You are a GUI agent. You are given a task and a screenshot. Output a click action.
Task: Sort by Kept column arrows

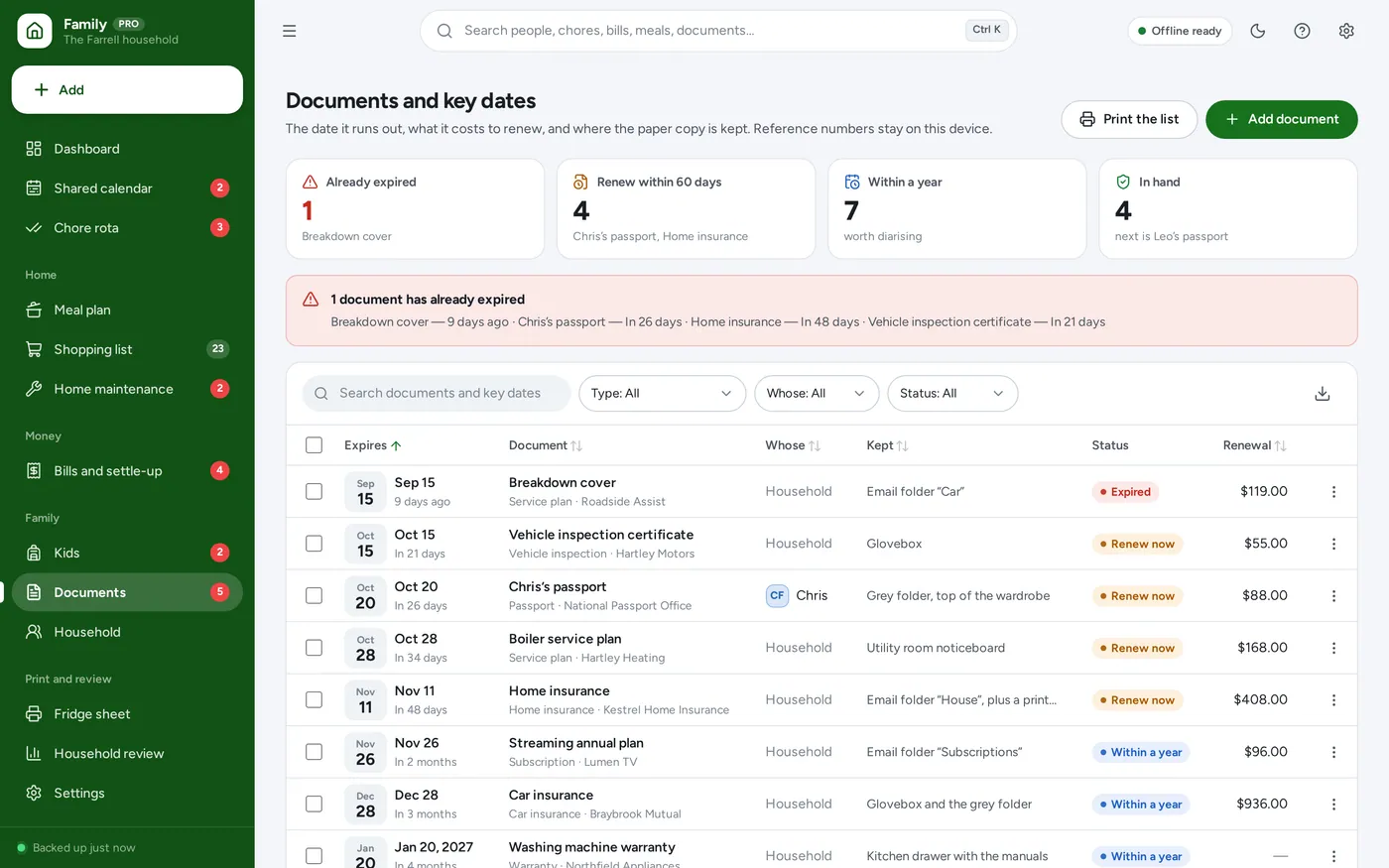[902, 446]
